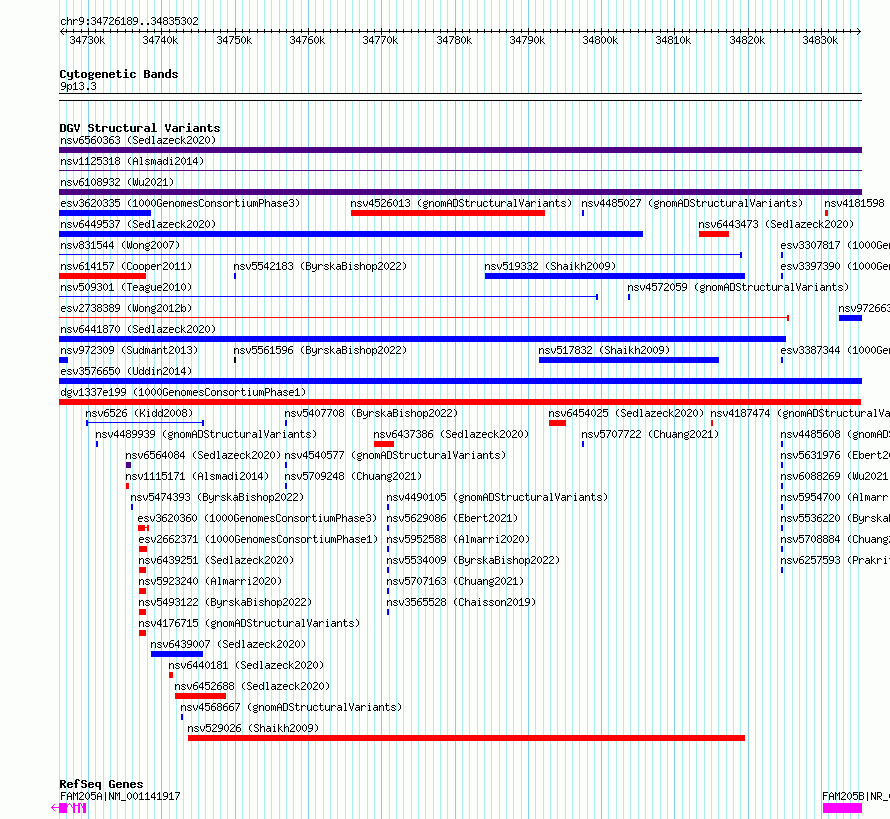Select the nsv6454025 red variant bar
This screenshot has width=890, height=819.
pos(557,423)
